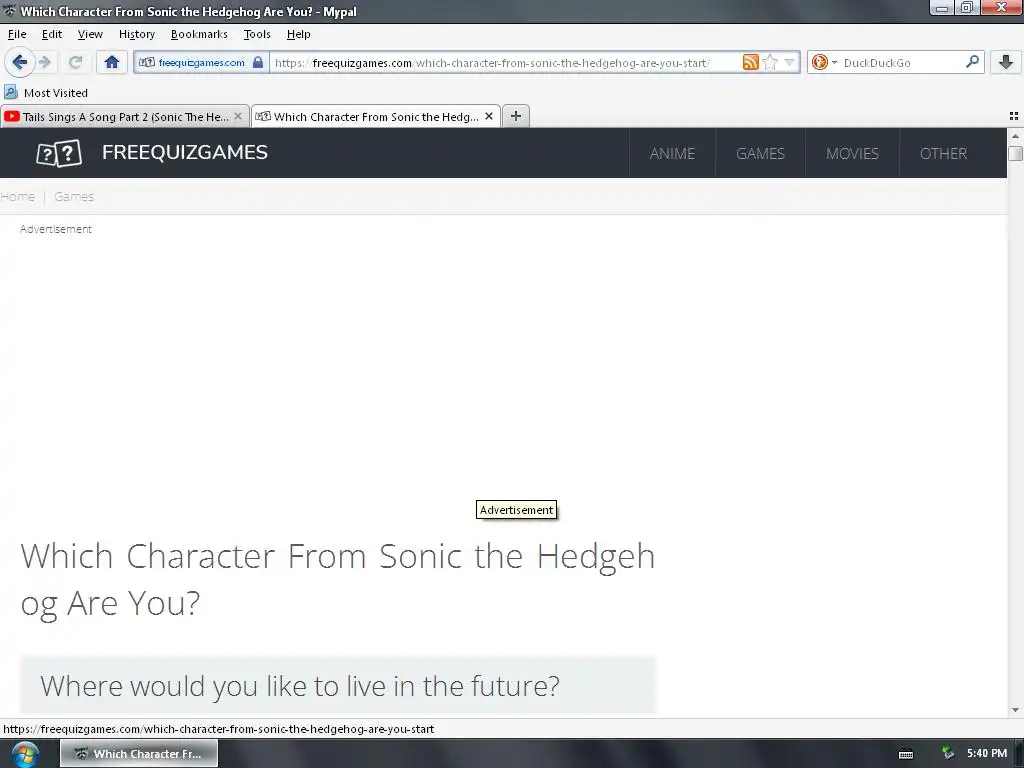The image size is (1024, 768).
Task: Click the freequizgames.com site identity label
Action: tap(201, 63)
